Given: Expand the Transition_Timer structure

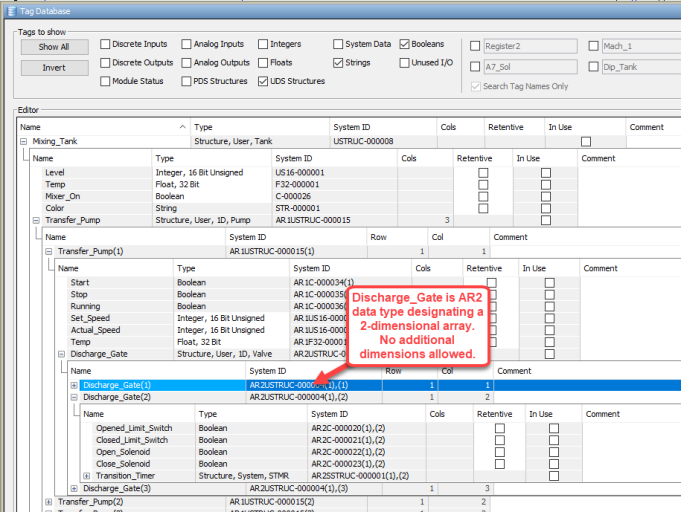Looking at the screenshot, I should tap(86, 475).
